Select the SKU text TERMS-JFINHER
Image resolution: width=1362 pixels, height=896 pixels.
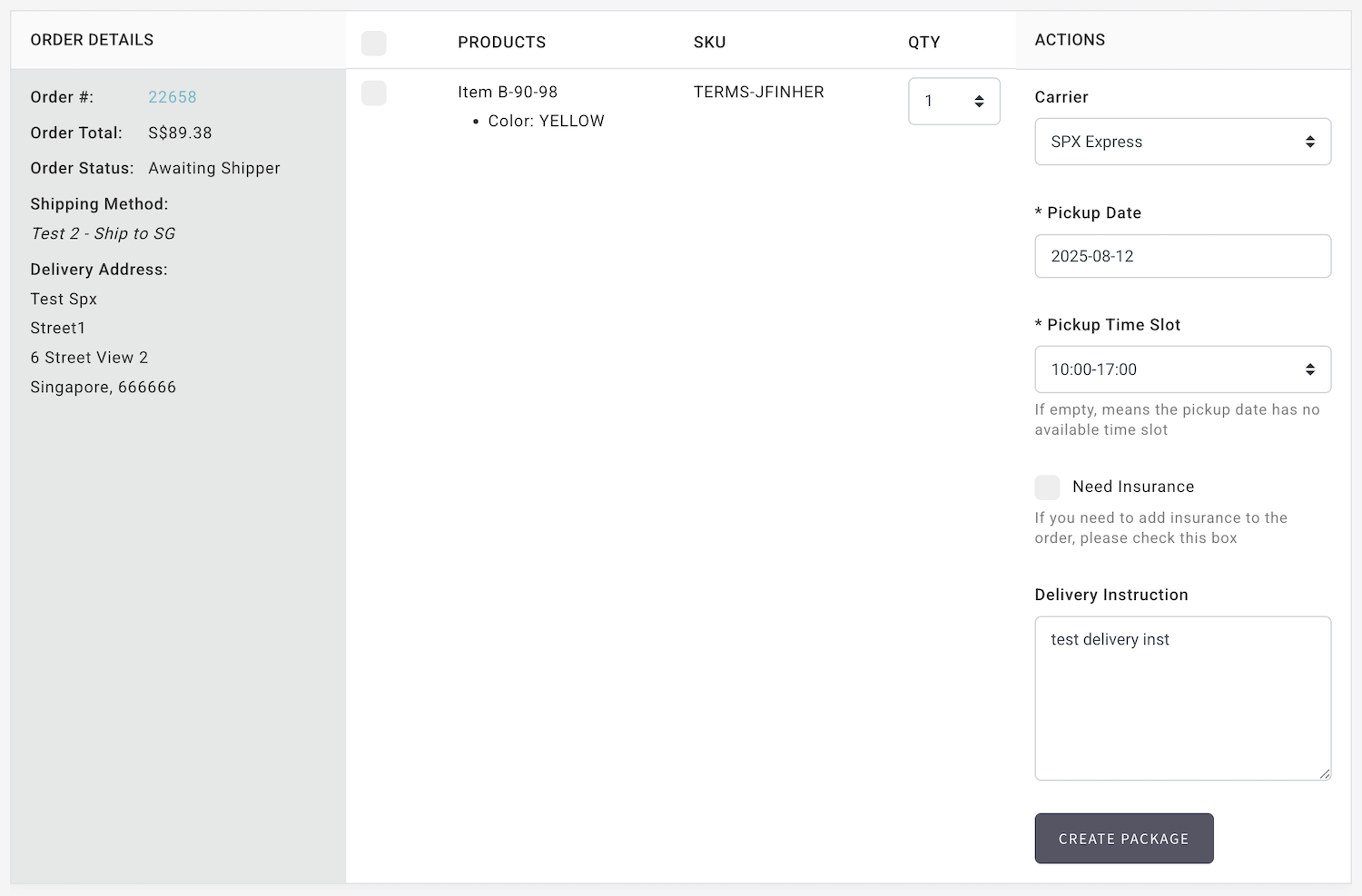(x=759, y=92)
